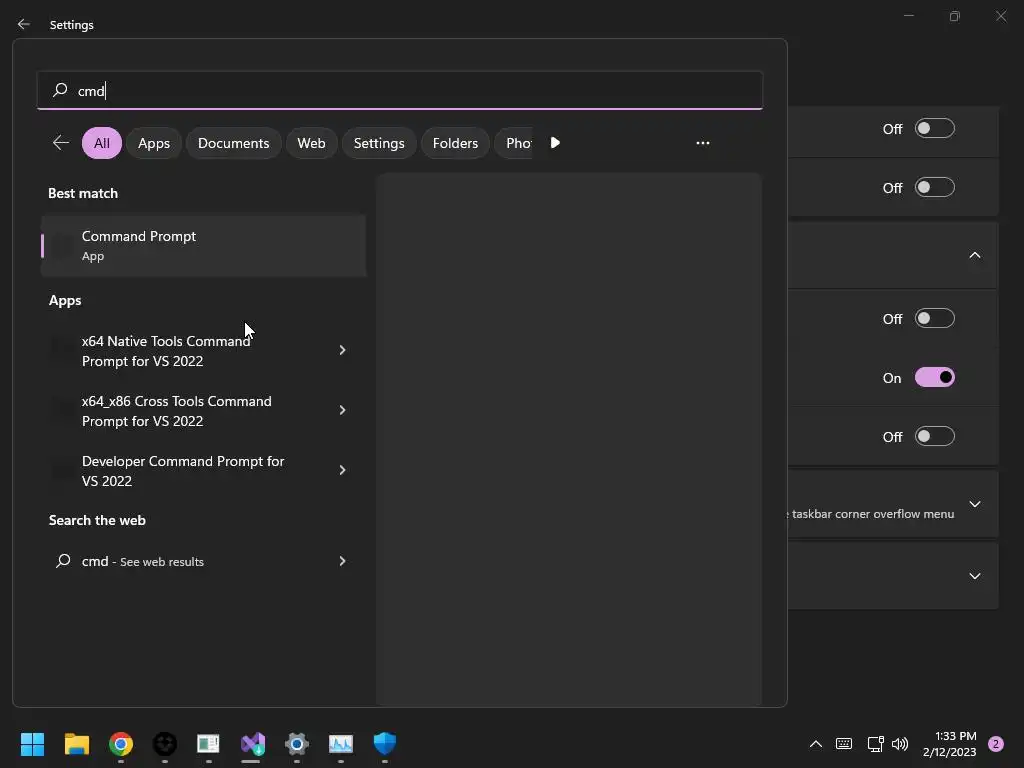
Task: Open the black round app taskbar icon
Action: 165,743
